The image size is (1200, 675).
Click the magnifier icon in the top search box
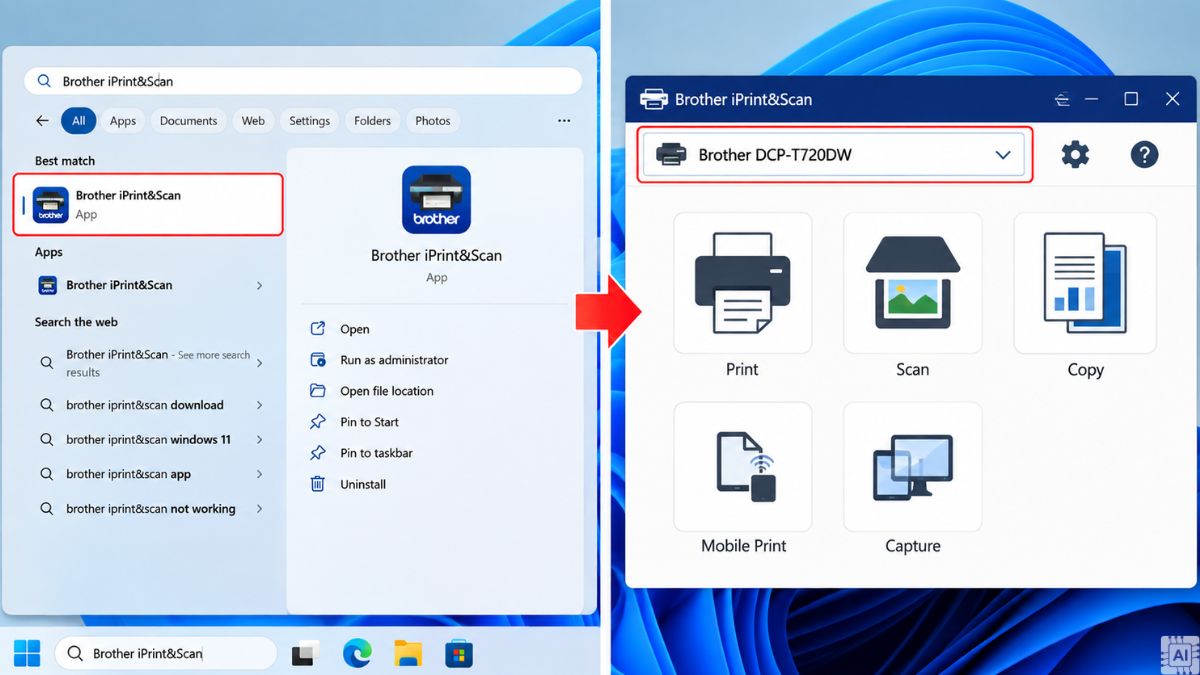click(44, 81)
